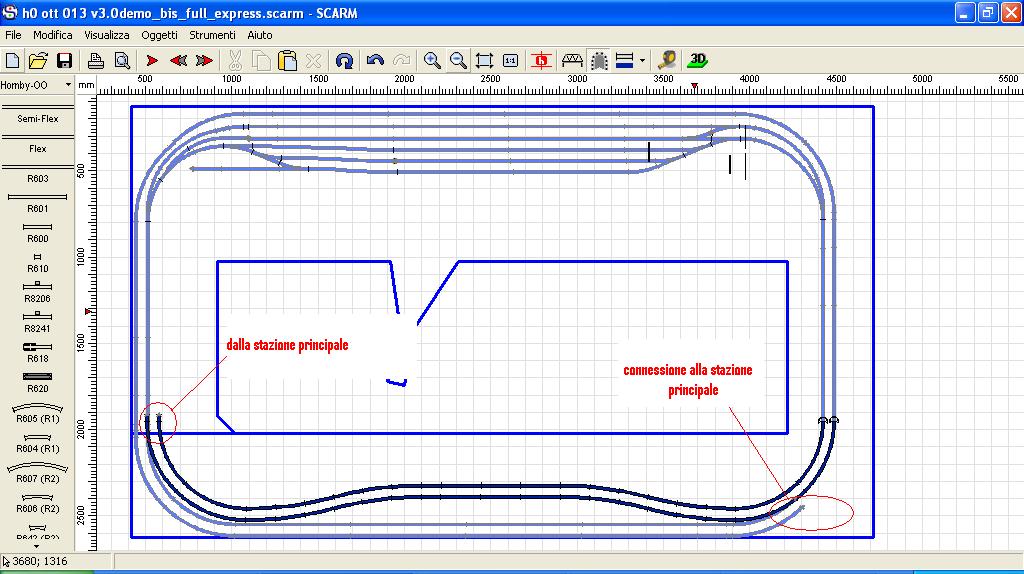Click the bridge/gradient toolbar icon
This screenshot has width=1024, height=574.
pos(572,61)
